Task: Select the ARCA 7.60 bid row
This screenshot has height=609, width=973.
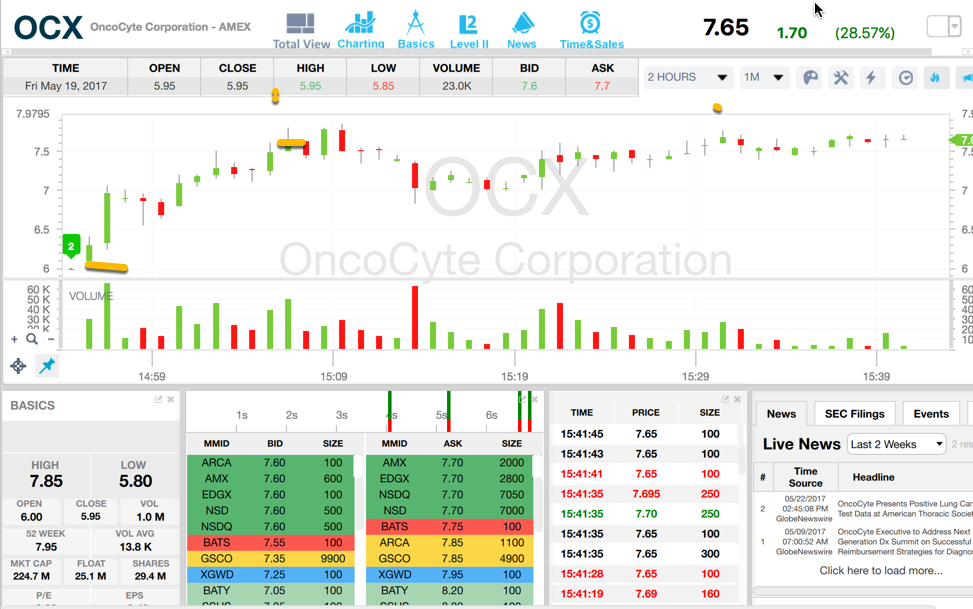Action: [x=271, y=462]
